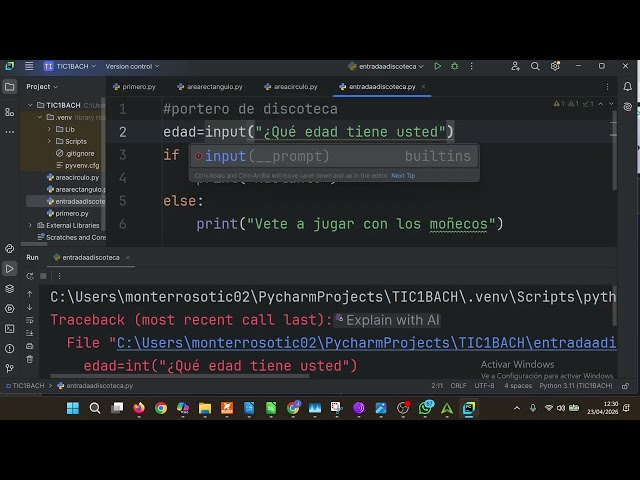
Task: Click Explain with AI in the traceback
Action: tap(387, 320)
